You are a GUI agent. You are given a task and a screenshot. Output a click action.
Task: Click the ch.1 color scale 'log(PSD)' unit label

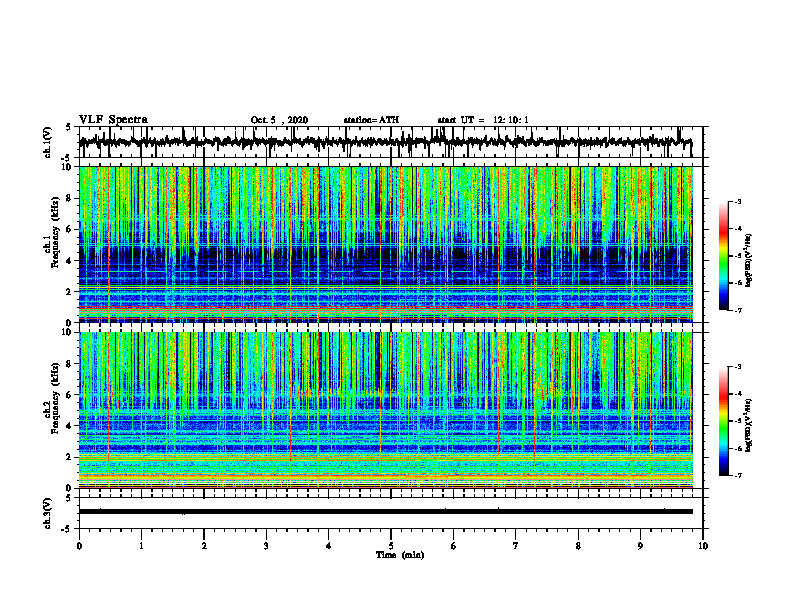748,260
